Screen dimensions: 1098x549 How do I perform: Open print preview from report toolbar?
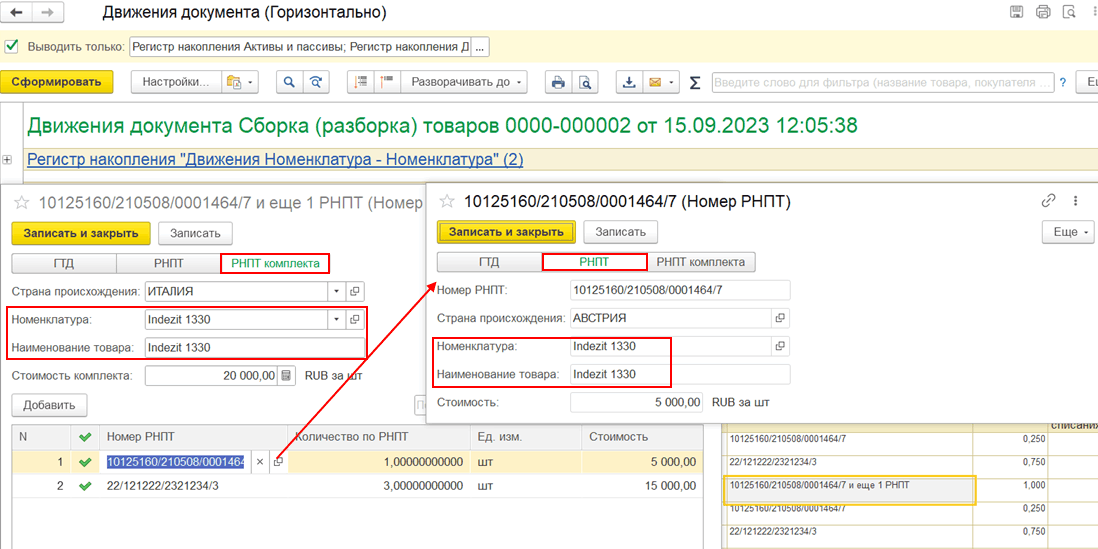click(585, 82)
